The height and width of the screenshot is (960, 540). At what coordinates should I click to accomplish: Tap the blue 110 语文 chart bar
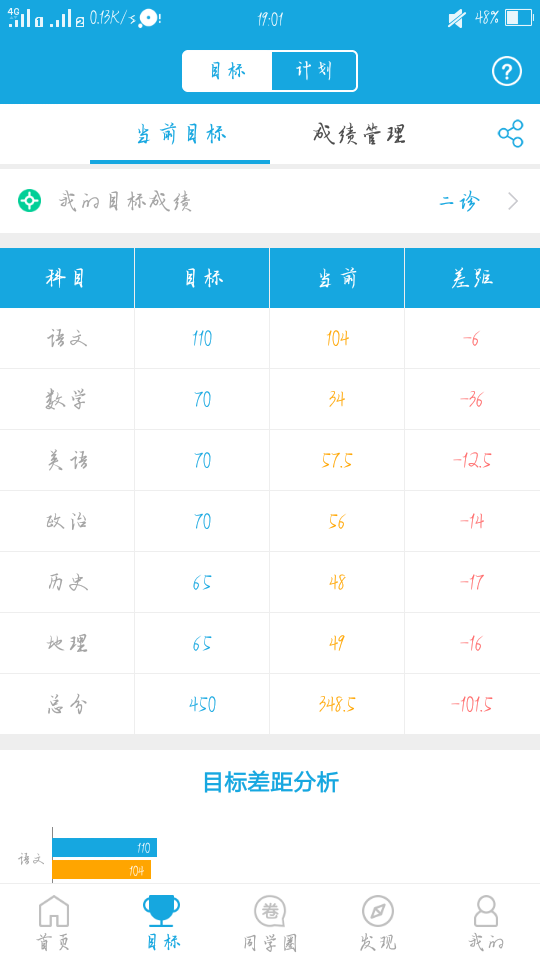(x=105, y=847)
